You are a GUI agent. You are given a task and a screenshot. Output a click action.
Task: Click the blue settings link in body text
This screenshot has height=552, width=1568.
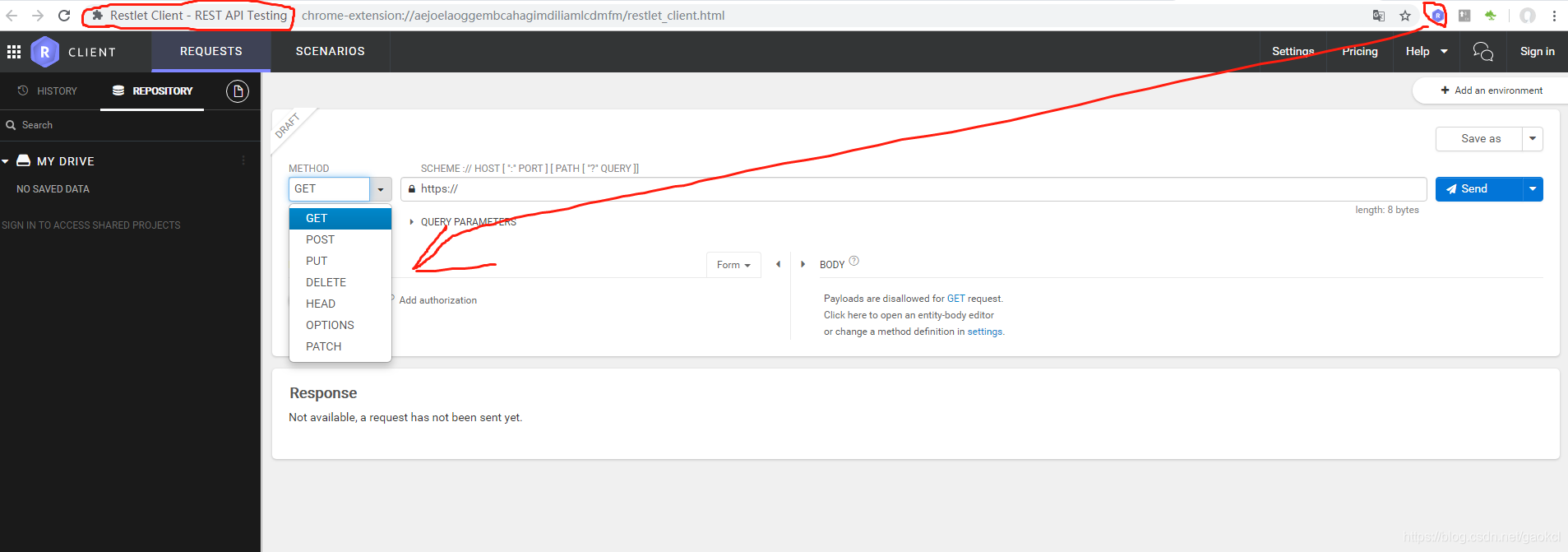pos(984,332)
